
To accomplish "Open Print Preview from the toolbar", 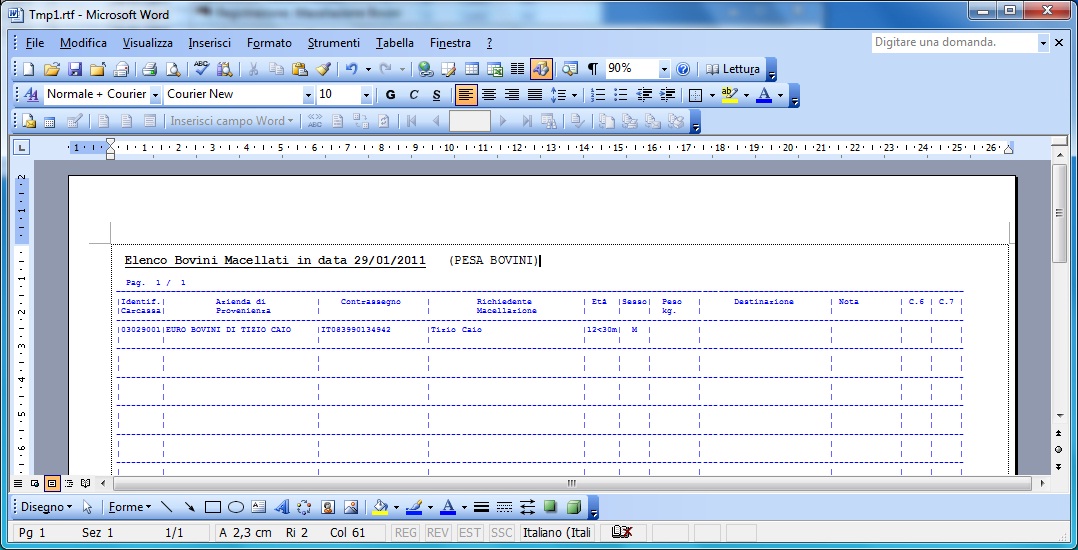I will (173, 69).
